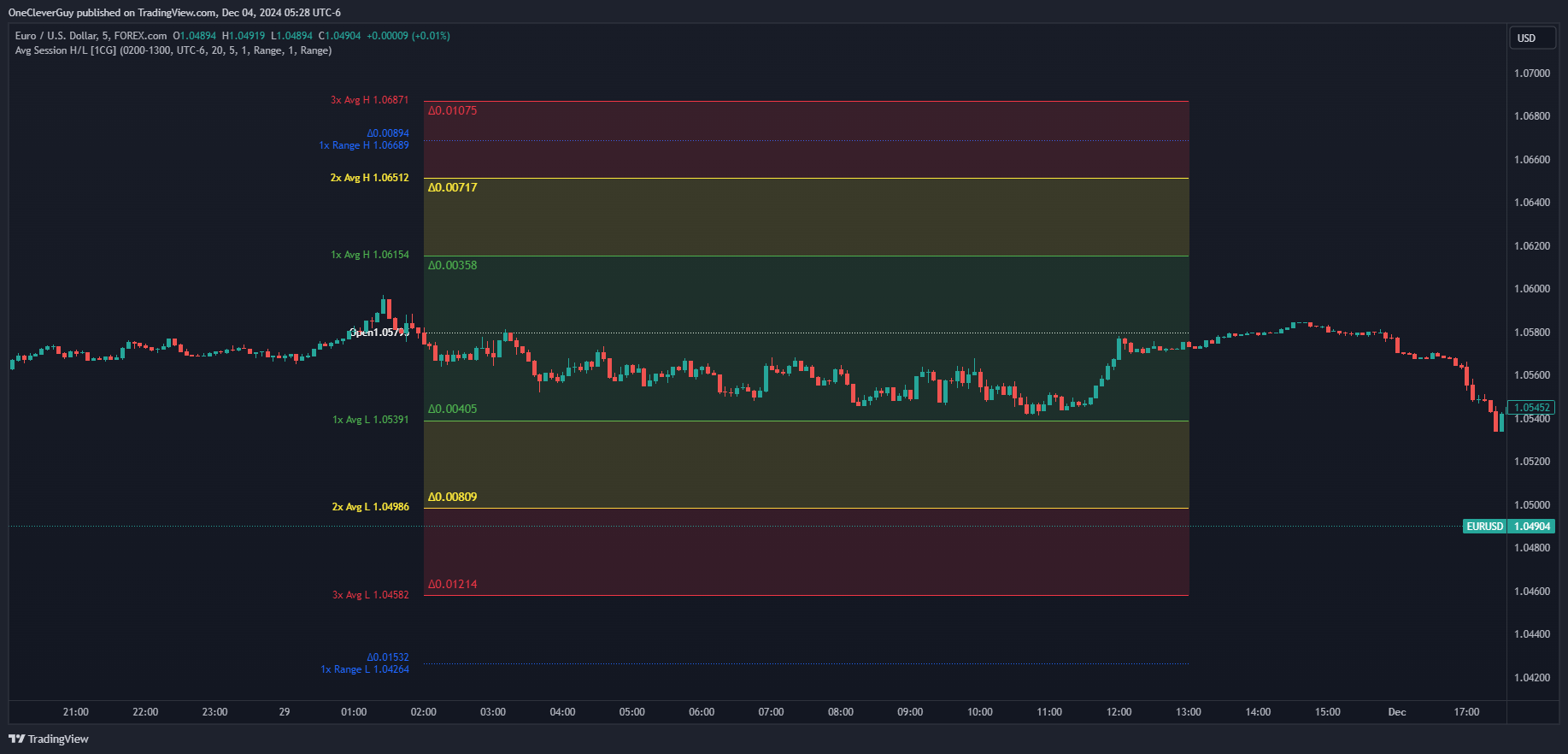Click the 1x Avg L 1.05391 label
The image size is (1568, 754).
[371, 420]
